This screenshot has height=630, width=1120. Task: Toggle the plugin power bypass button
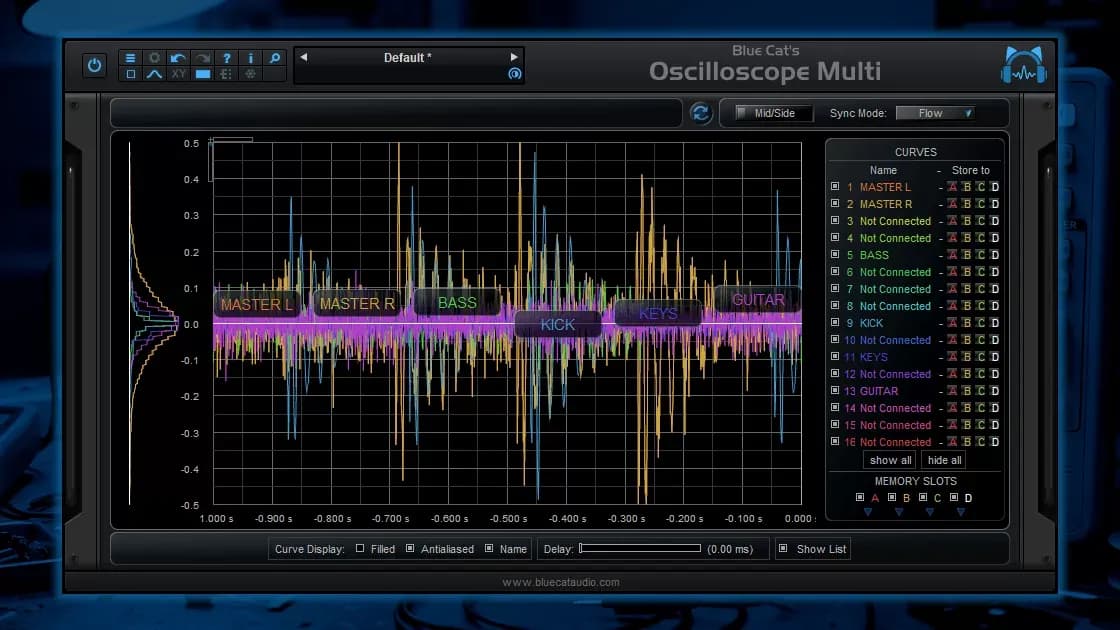coord(94,66)
